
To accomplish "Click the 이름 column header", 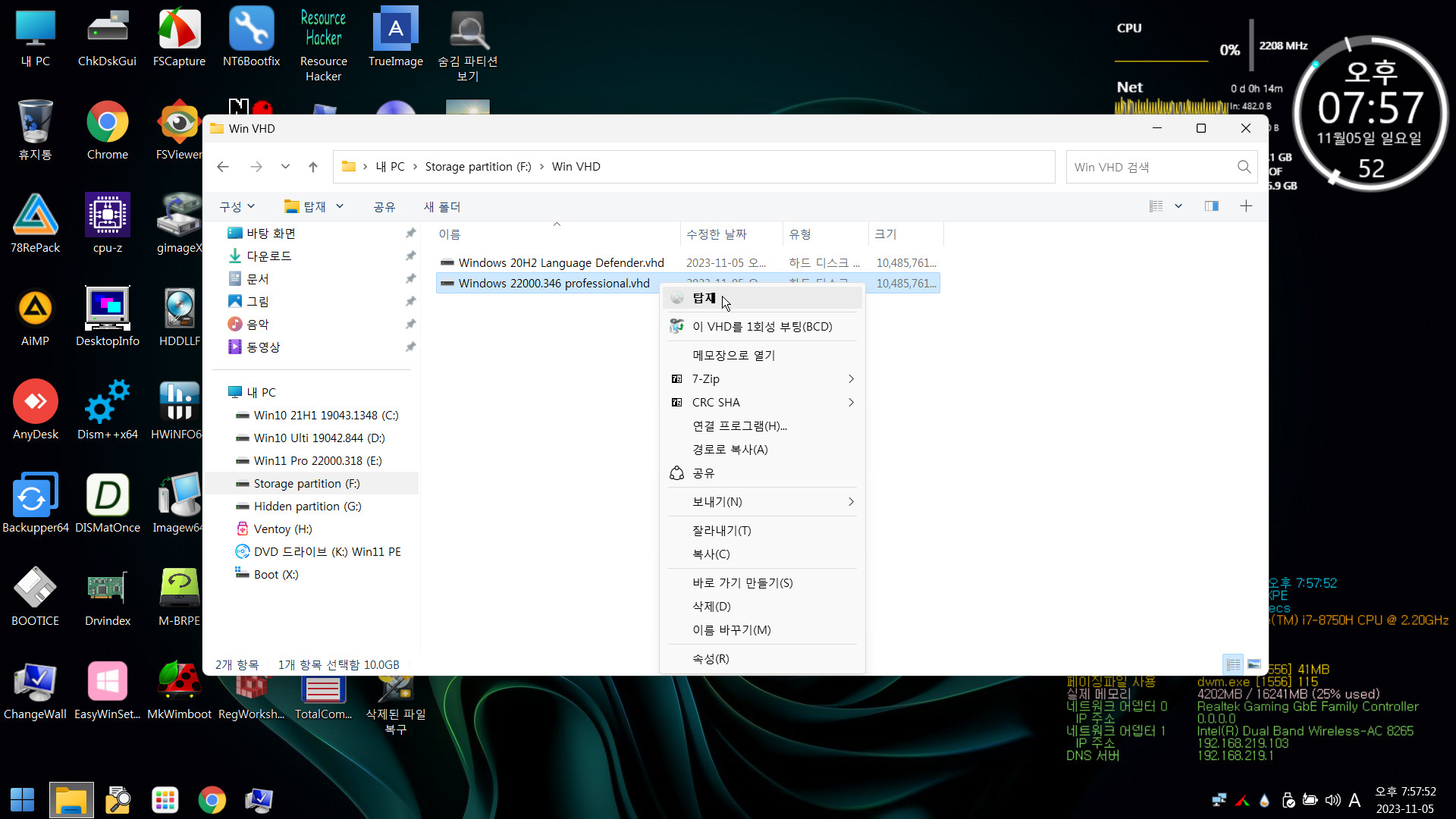I will click(557, 234).
